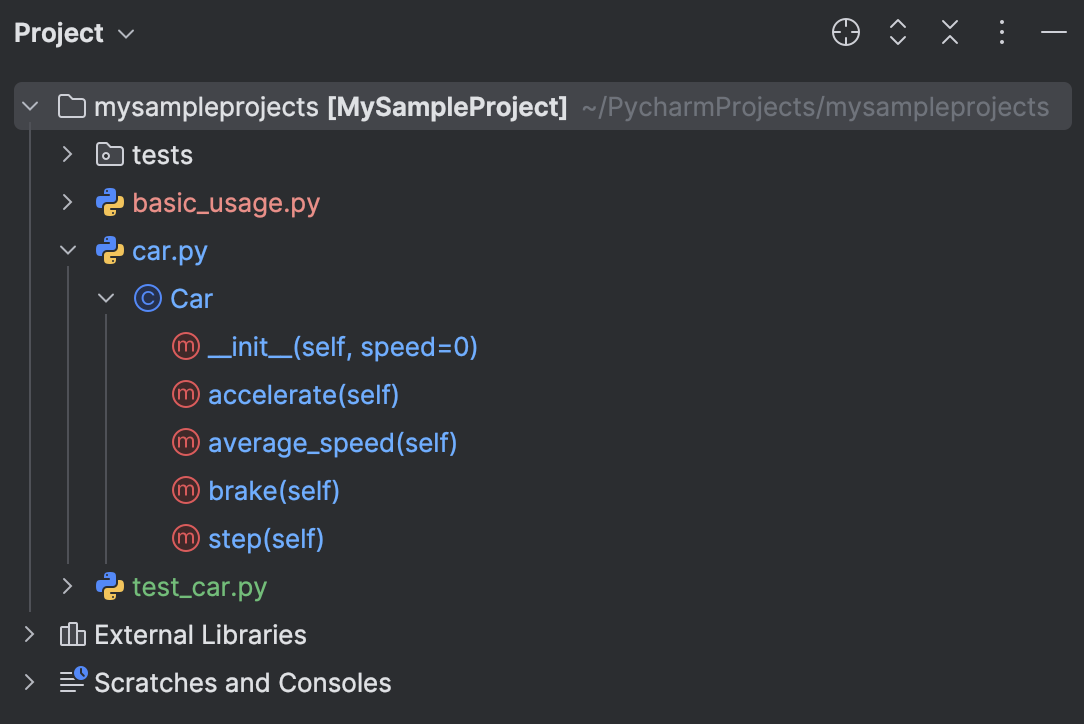Collapse the mysampleprojects root node

pyautogui.click(x=28, y=105)
